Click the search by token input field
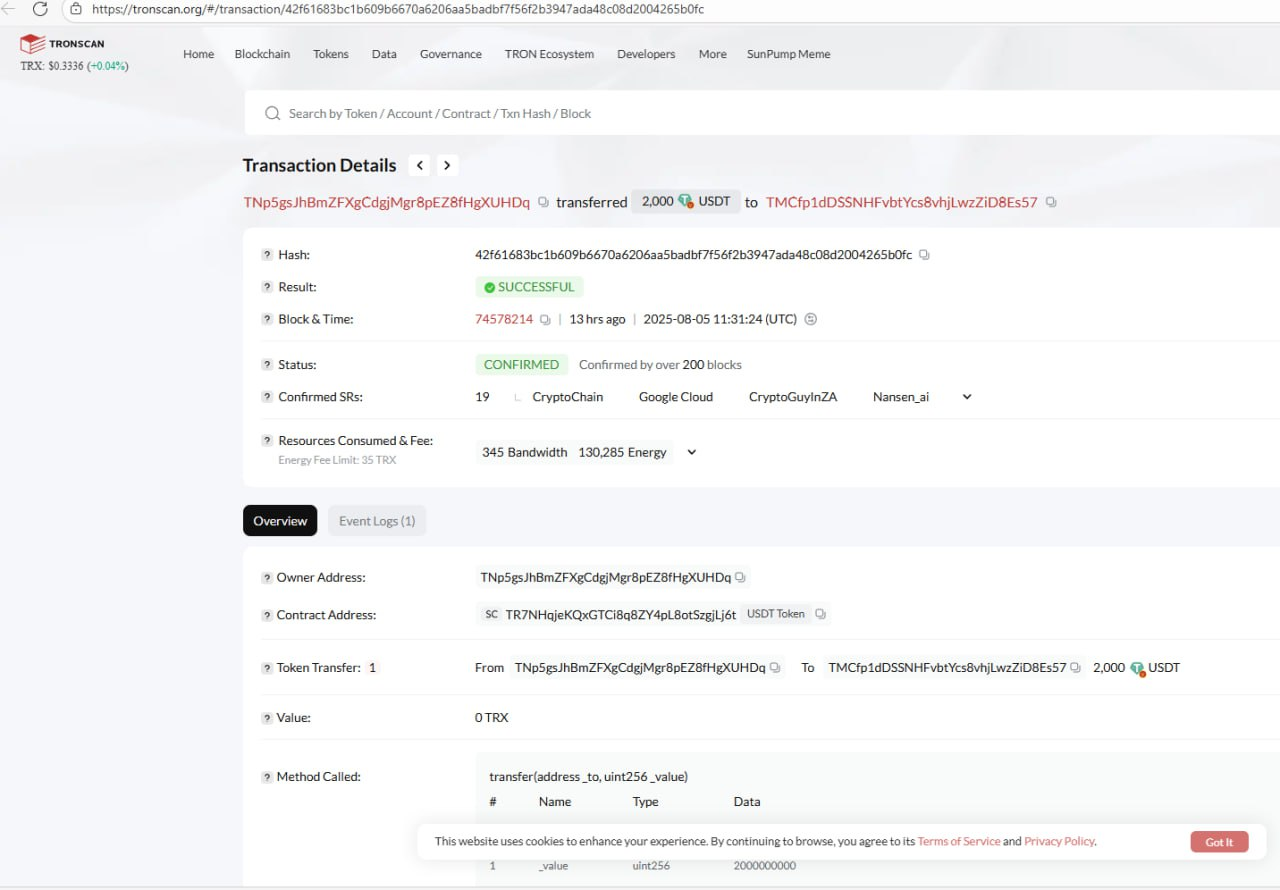The width and height of the screenshot is (1280, 890). pos(760,114)
